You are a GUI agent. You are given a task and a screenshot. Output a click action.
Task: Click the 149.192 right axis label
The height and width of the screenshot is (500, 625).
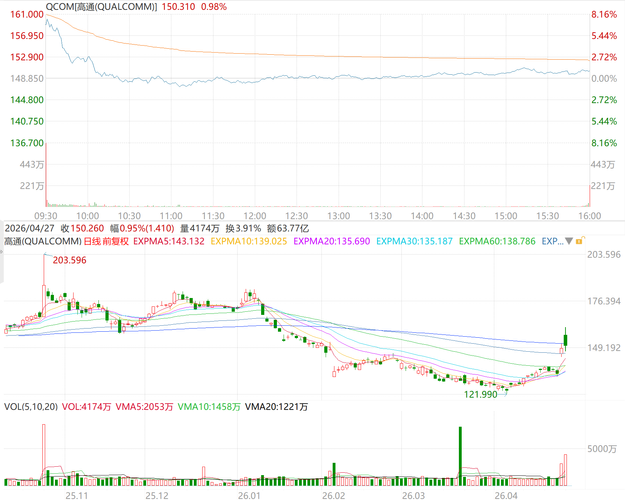pos(604,348)
